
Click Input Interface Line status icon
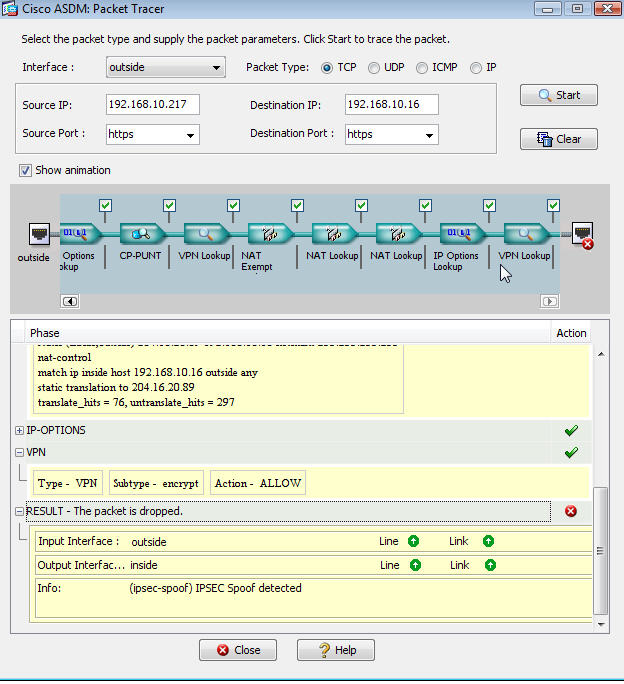414,541
